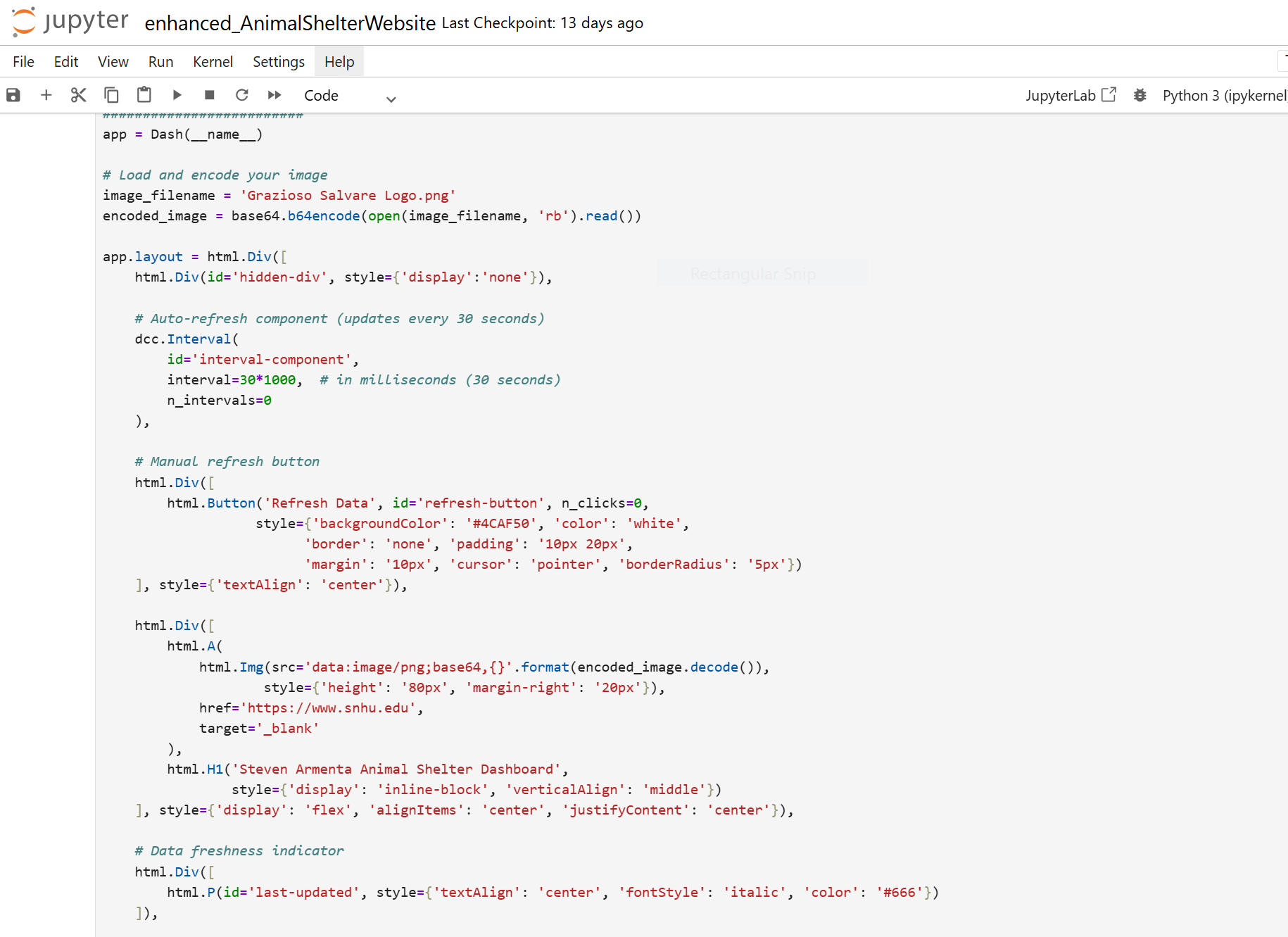Open the Help menu
This screenshot has height=937, width=1288.
[339, 62]
